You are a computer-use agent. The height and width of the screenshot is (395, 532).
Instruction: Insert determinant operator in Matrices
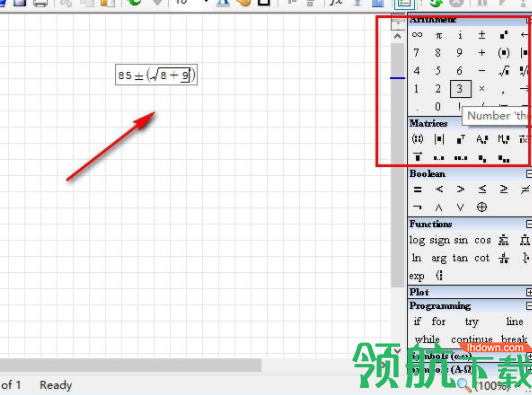point(439,139)
